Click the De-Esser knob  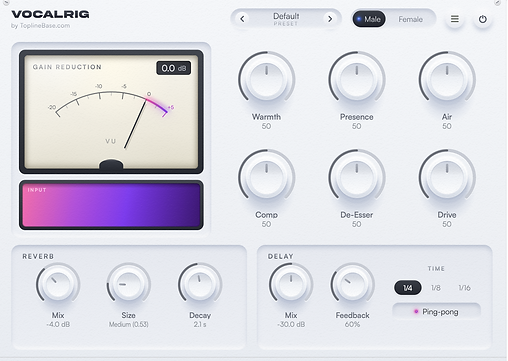tap(357, 177)
